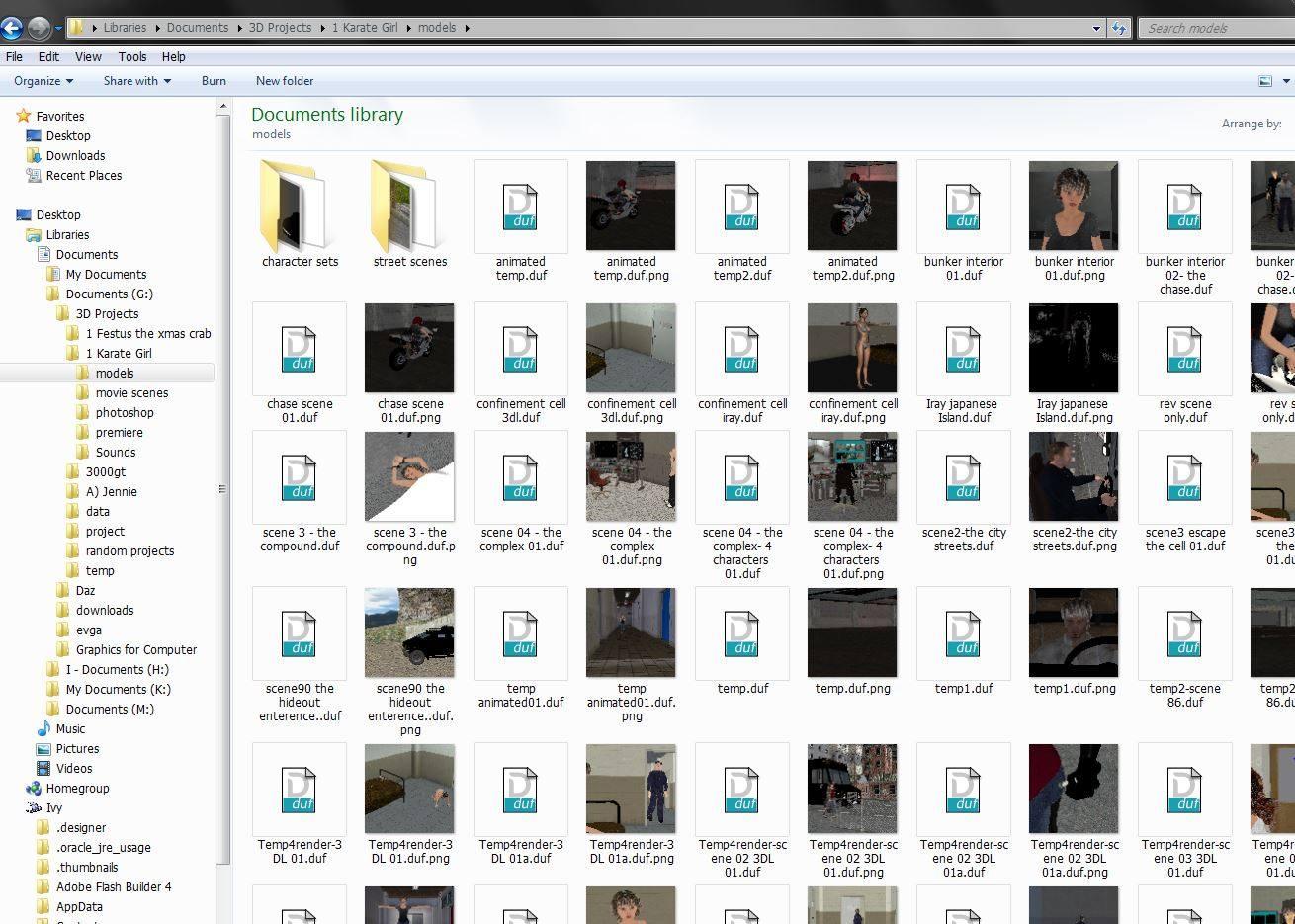The height and width of the screenshot is (924, 1295).
Task: Navigate to 1 Karate Girl in address bar
Action: point(365,28)
